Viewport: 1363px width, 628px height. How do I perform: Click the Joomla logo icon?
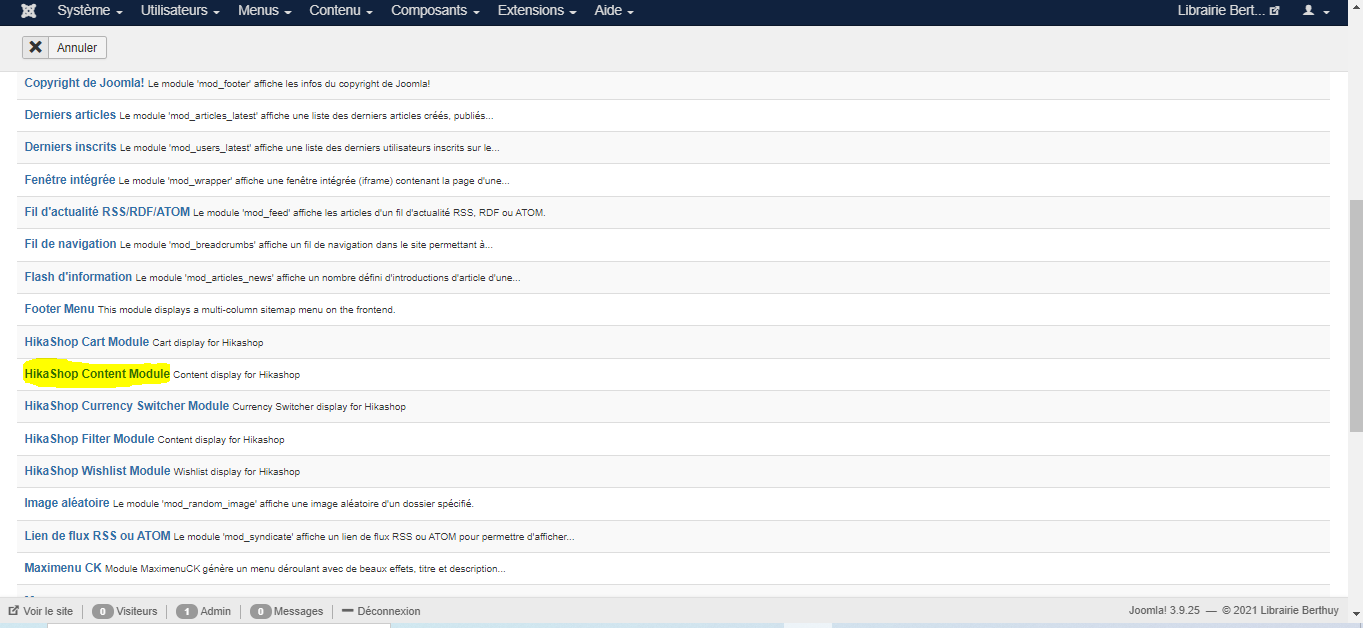tap(29, 11)
